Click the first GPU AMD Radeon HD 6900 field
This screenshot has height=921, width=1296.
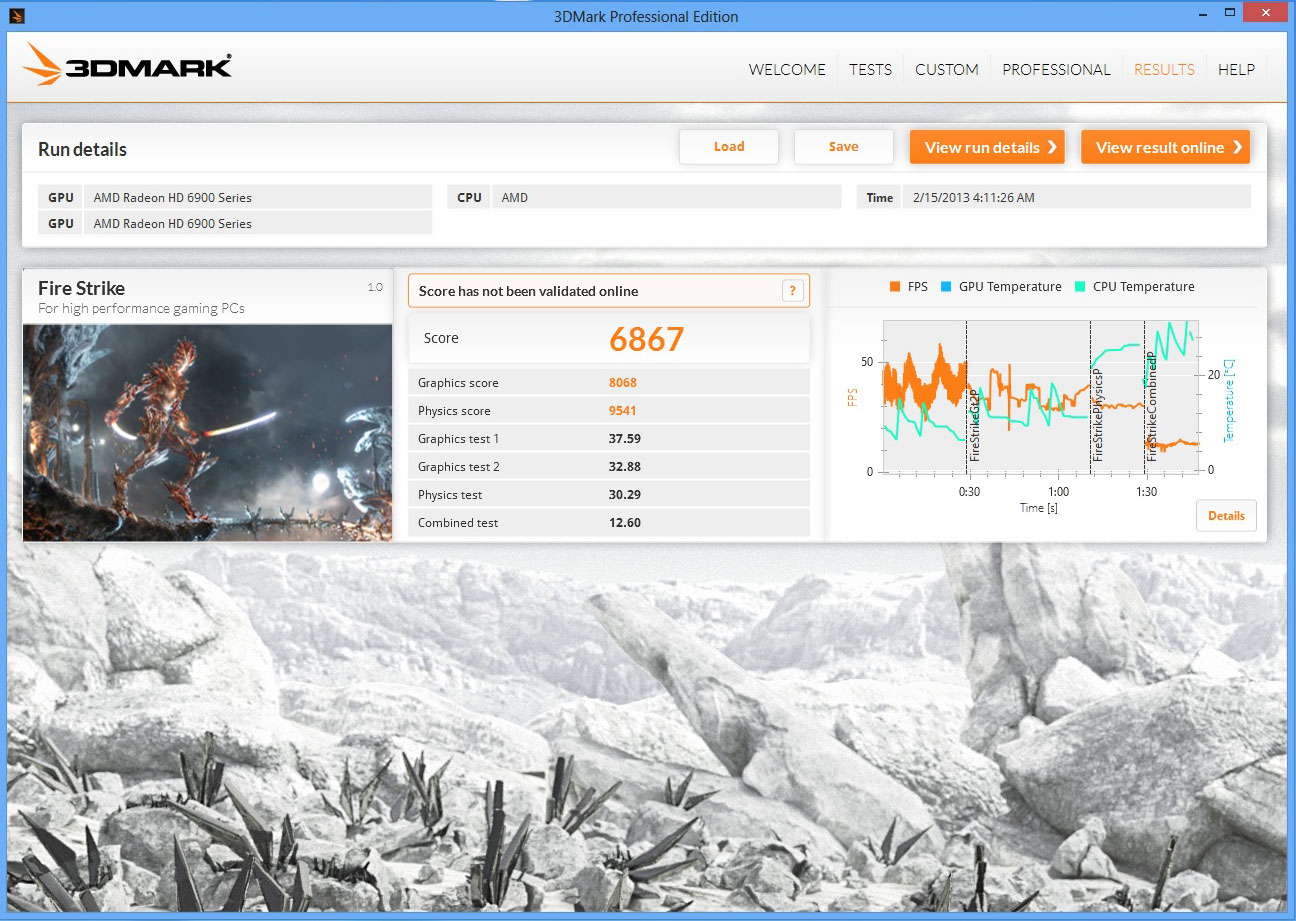258,197
